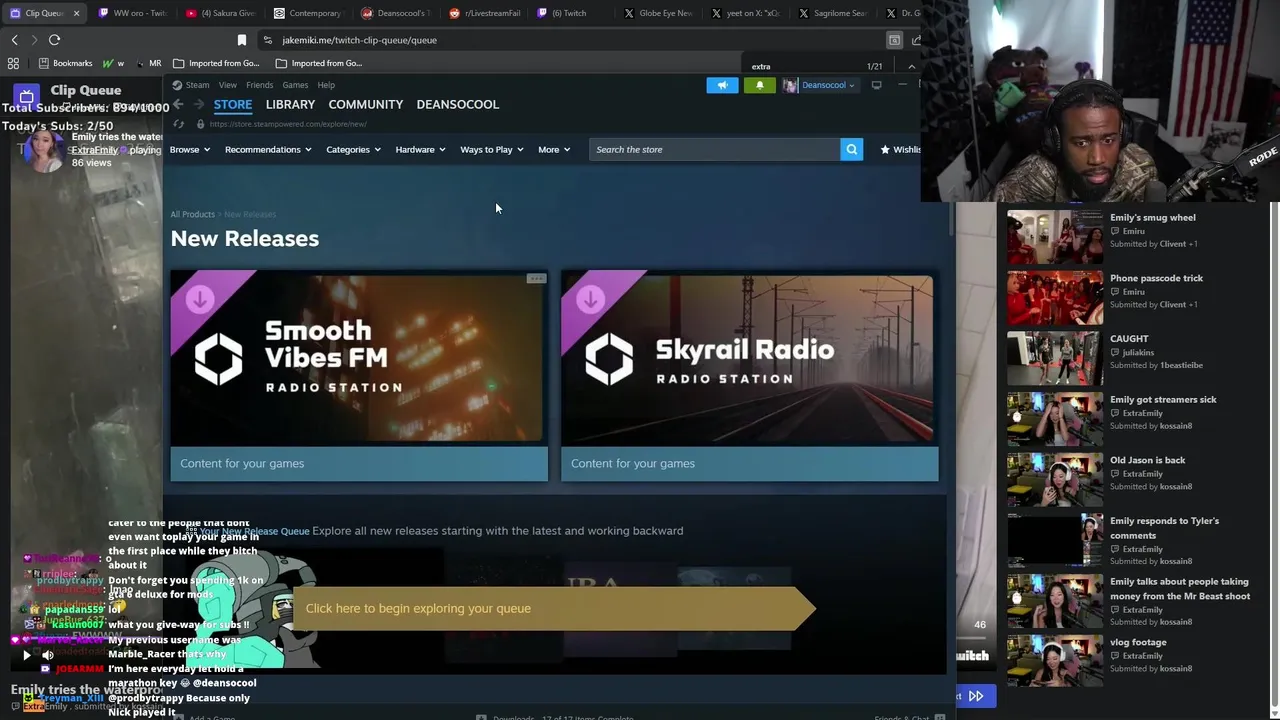Click 'Click here to begin exploring your queue'
Screen dimensions: 1280x720
(x=556, y=608)
